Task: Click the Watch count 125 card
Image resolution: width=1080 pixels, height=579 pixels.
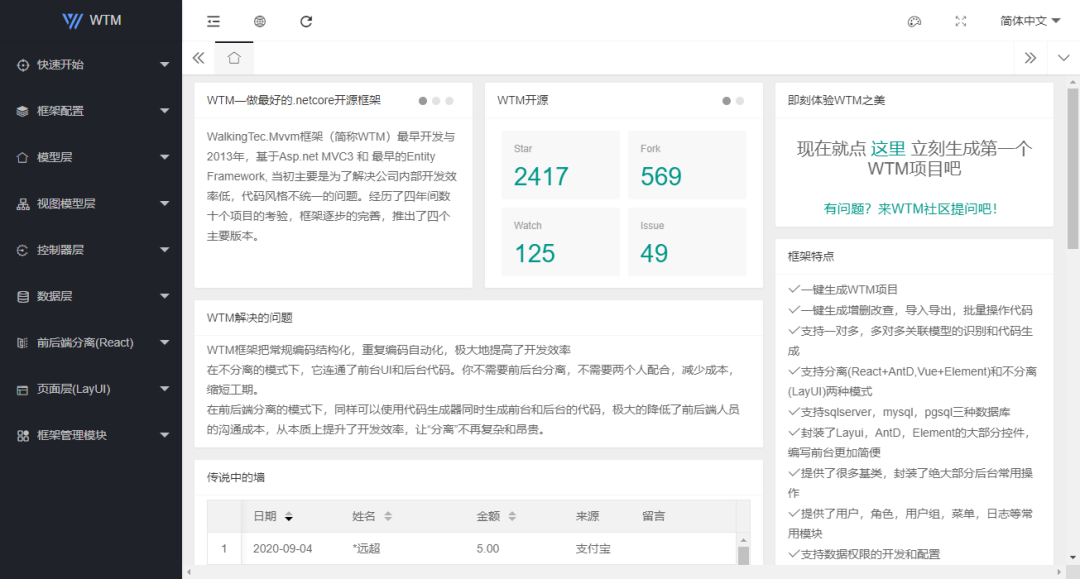Action: point(560,242)
